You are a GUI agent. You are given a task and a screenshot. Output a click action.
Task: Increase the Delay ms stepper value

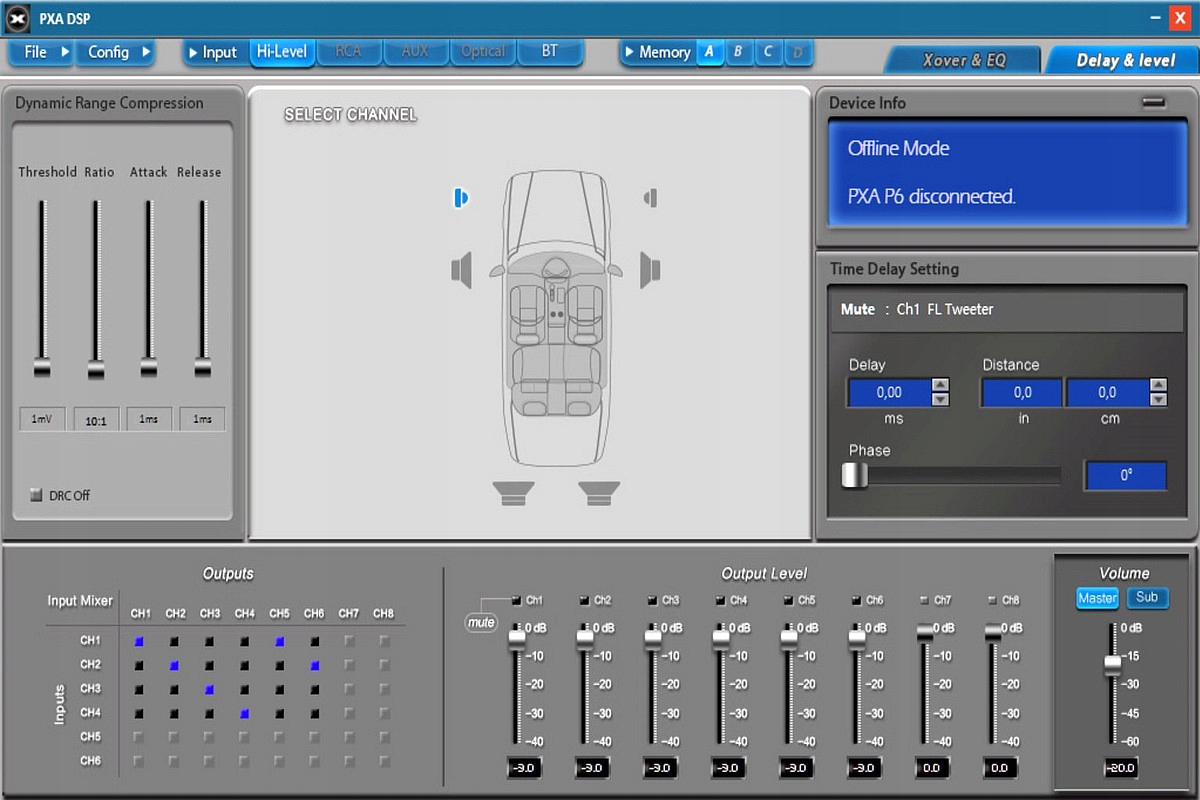point(940,385)
